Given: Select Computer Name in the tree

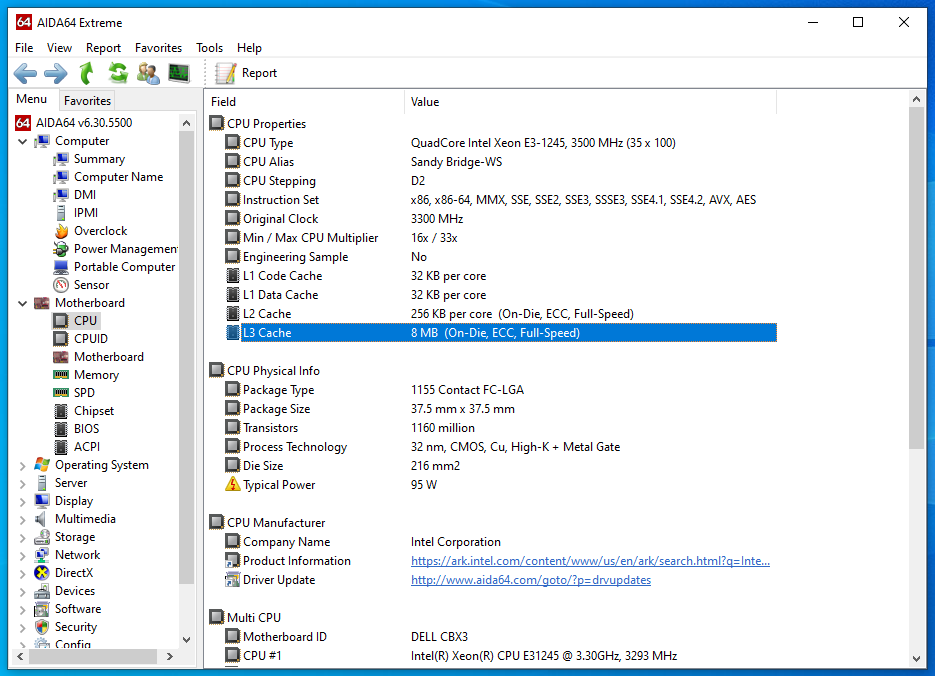Looking at the screenshot, I should pyautogui.click(x=118, y=177).
